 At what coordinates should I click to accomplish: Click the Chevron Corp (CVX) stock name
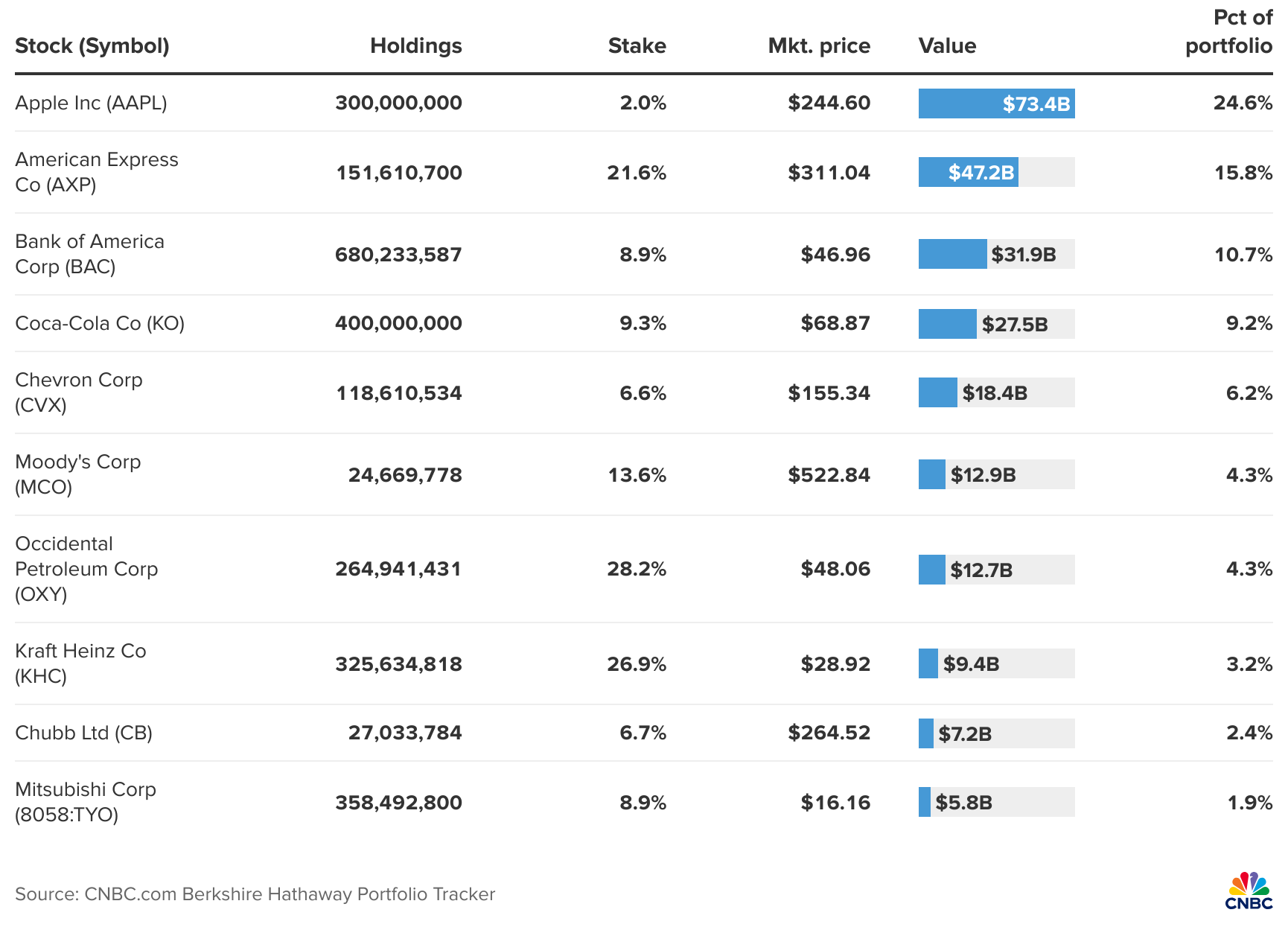78,392
